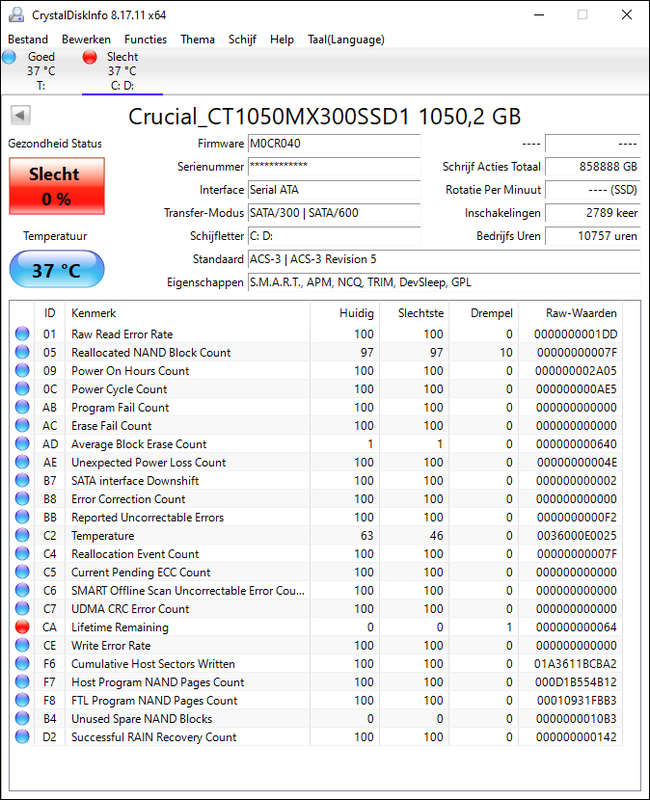Click the Schrijf Acties Totaal 858888 GB value
The image size is (650, 800).
pos(592,166)
